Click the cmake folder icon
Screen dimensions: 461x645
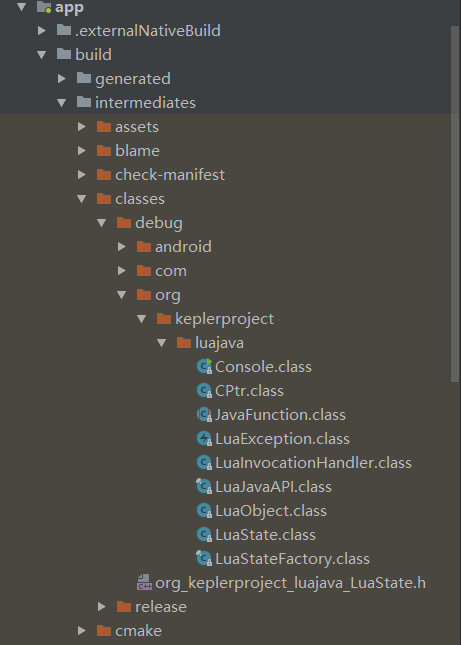click(x=104, y=630)
